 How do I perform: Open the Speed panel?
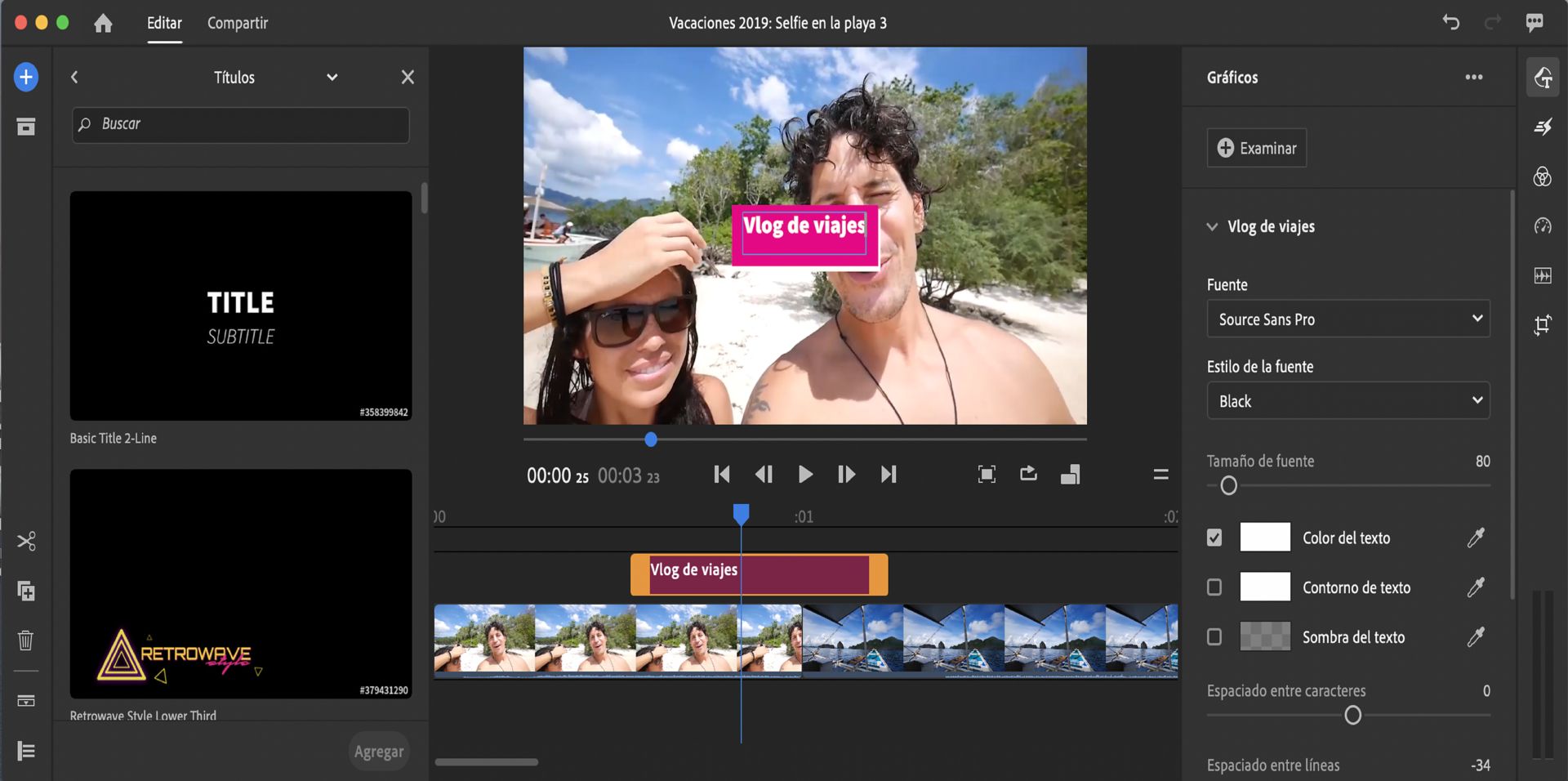1543,227
